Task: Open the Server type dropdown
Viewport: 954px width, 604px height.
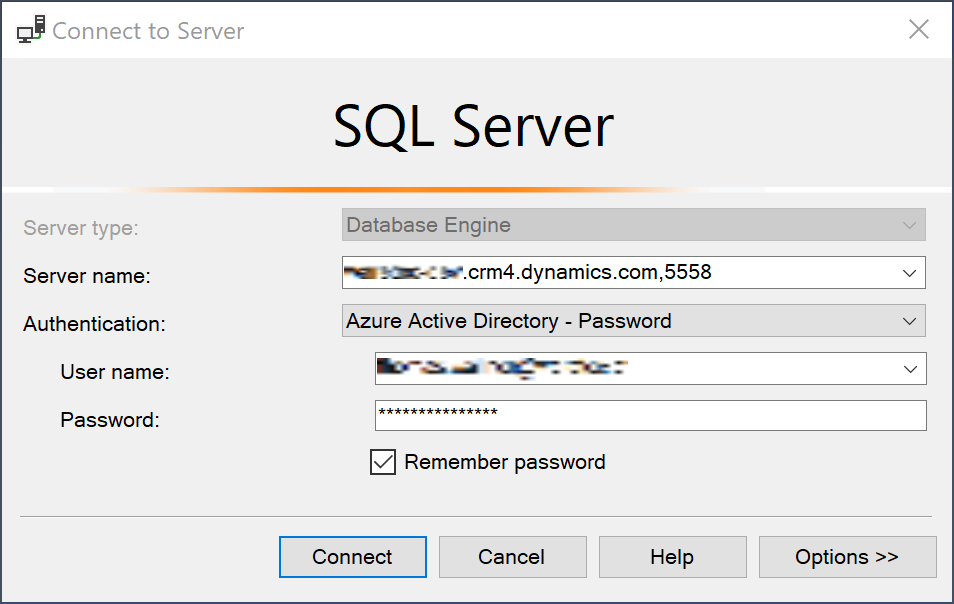Action: [x=633, y=225]
